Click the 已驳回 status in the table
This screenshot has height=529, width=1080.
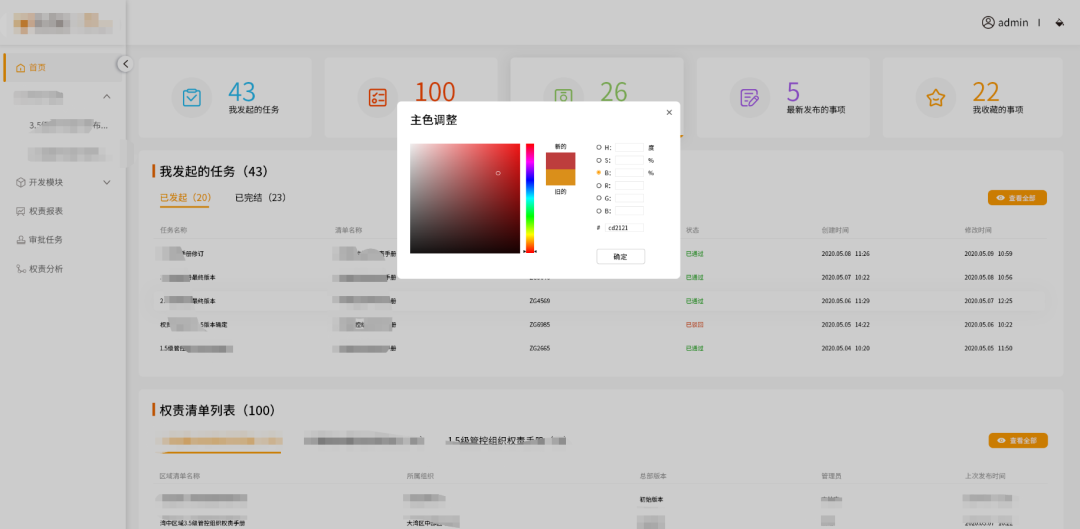tap(694, 324)
